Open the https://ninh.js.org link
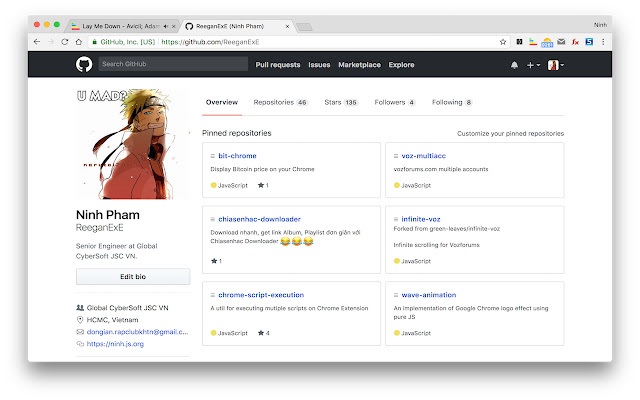This screenshot has width=640, height=400. [x=115, y=344]
